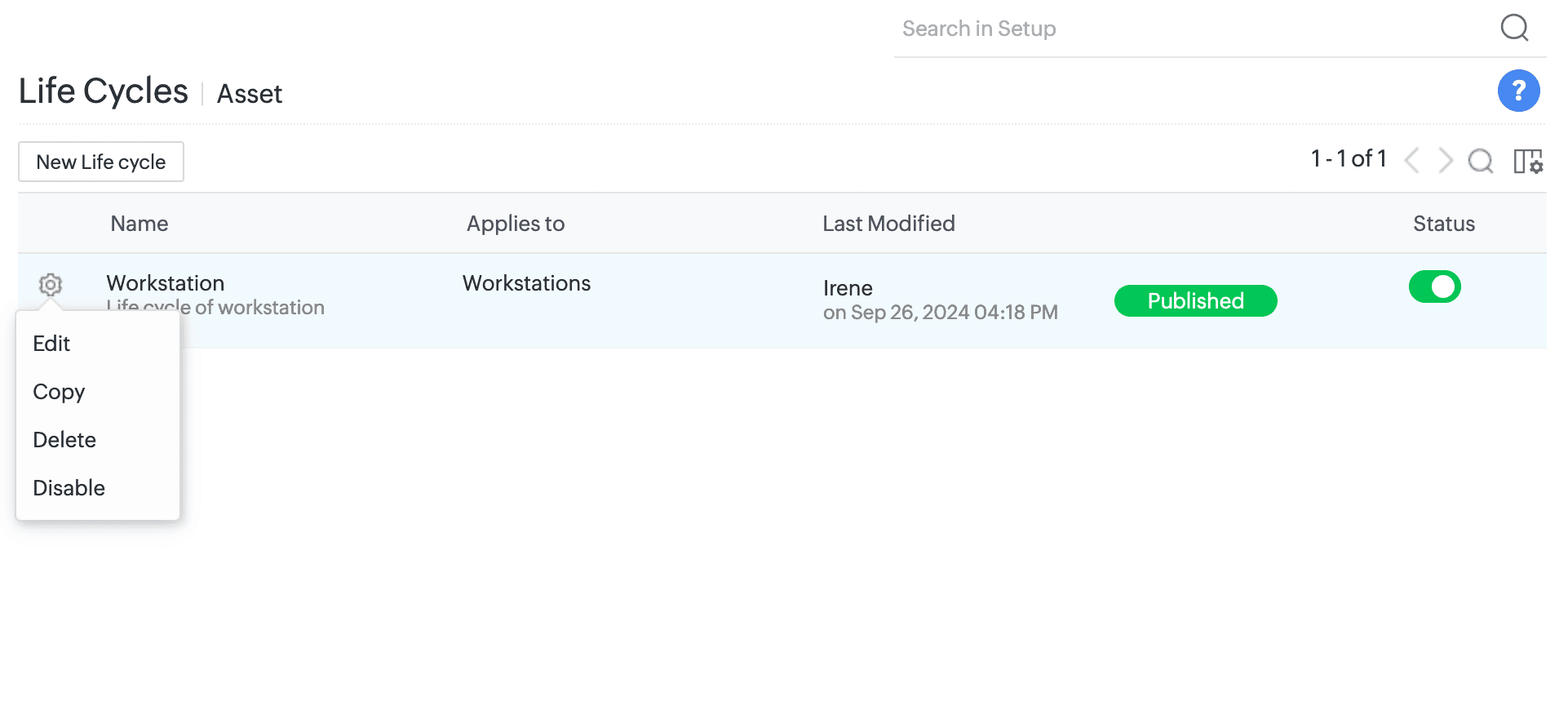Viewport: 1568px width, 715px height.
Task: Choose Disable in the actions menu
Action: click(x=69, y=488)
